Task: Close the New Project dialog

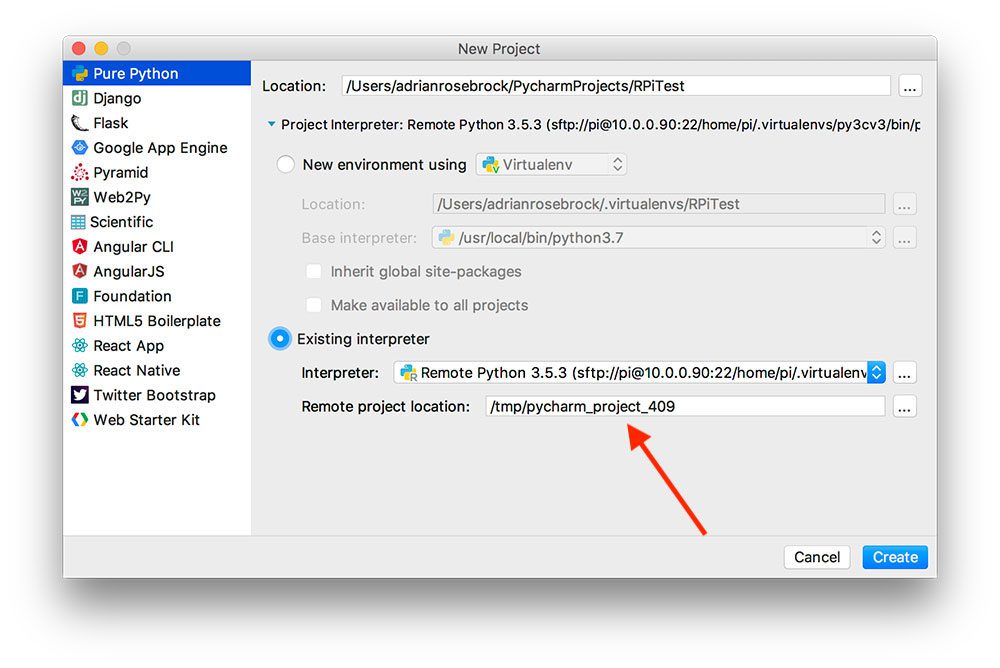Action: [79, 48]
